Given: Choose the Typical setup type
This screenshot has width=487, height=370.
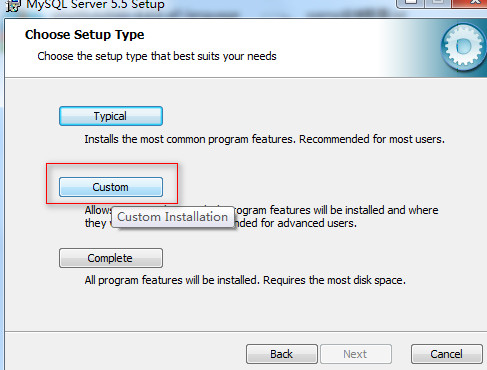Looking at the screenshot, I should point(111,116).
